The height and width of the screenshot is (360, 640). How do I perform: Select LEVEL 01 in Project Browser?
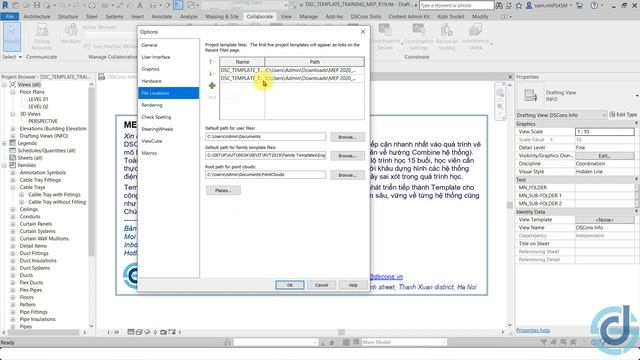coord(38,99)
